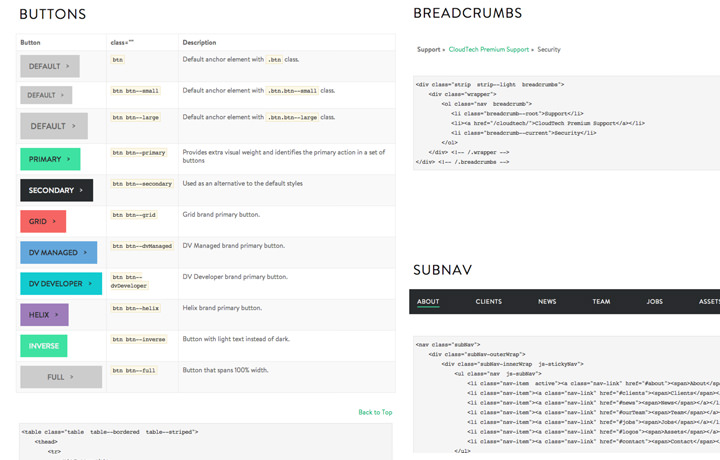Click the 'Grid brand primary button.' description
This screenshot has height=460, width=720.
[221, 214]
